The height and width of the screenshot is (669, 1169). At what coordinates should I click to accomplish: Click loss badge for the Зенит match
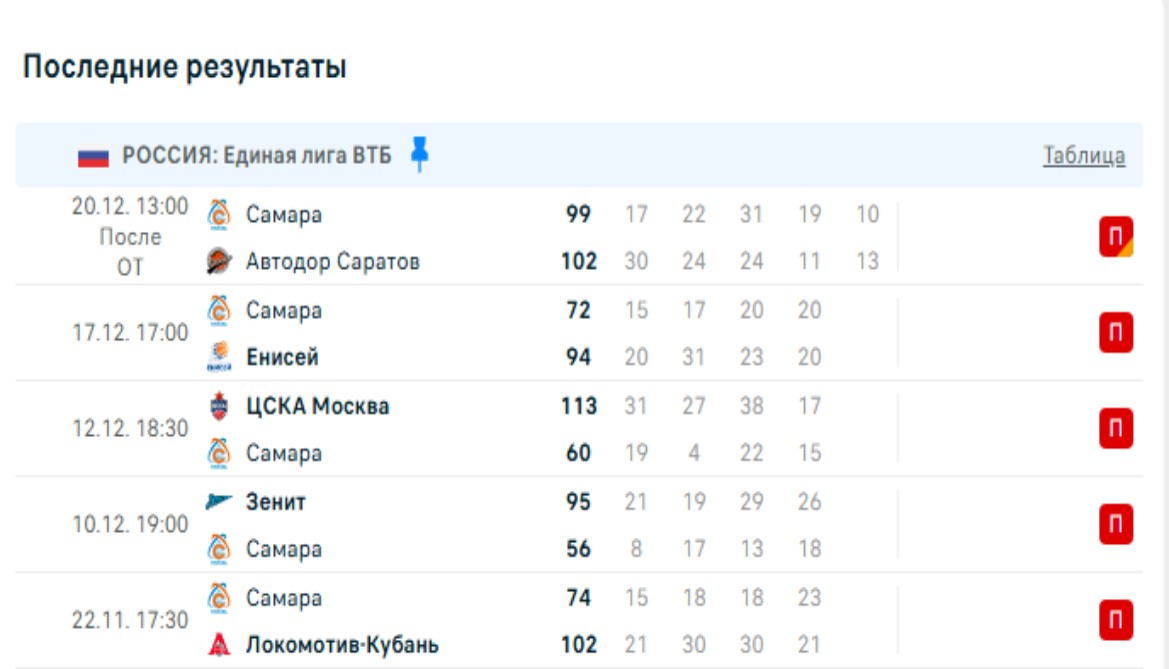[x=1116, y=525]
